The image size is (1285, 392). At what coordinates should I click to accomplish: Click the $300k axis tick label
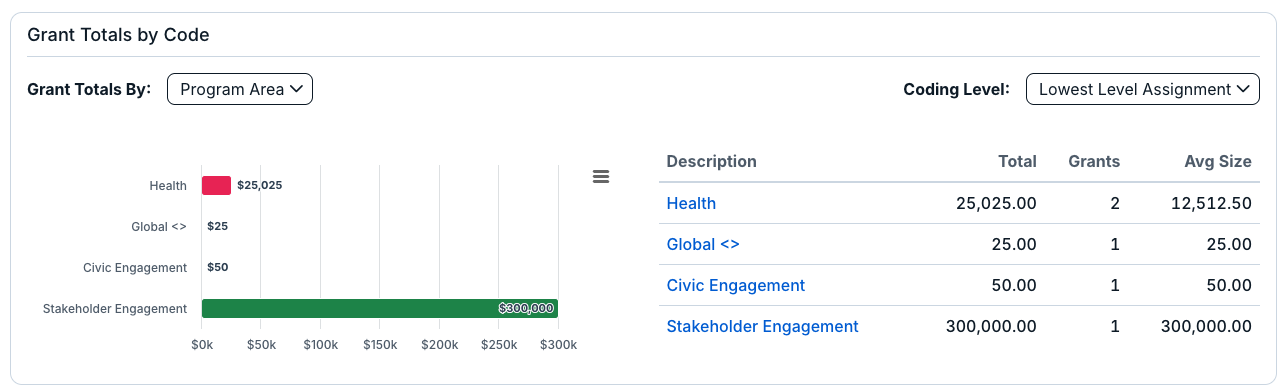pos(558,345)
